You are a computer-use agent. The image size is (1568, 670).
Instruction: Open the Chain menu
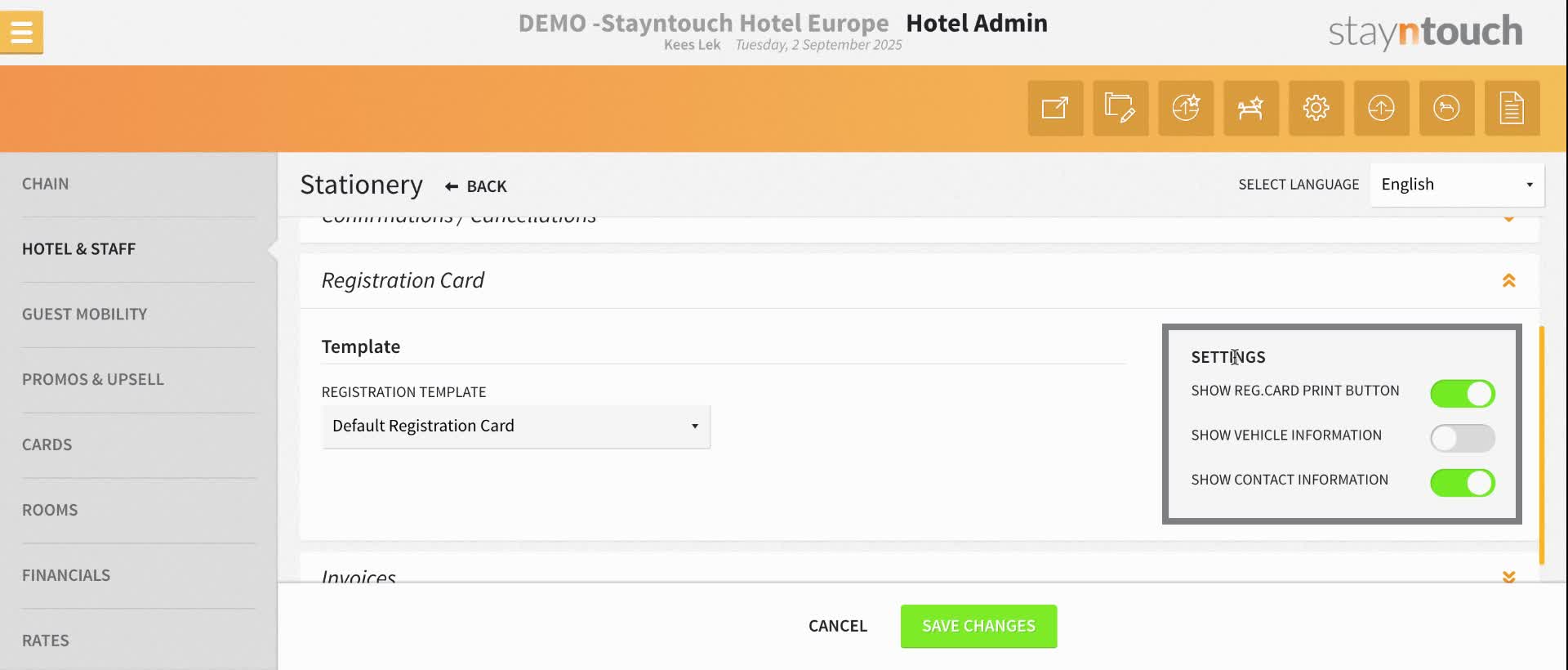[x=46, y=184]
